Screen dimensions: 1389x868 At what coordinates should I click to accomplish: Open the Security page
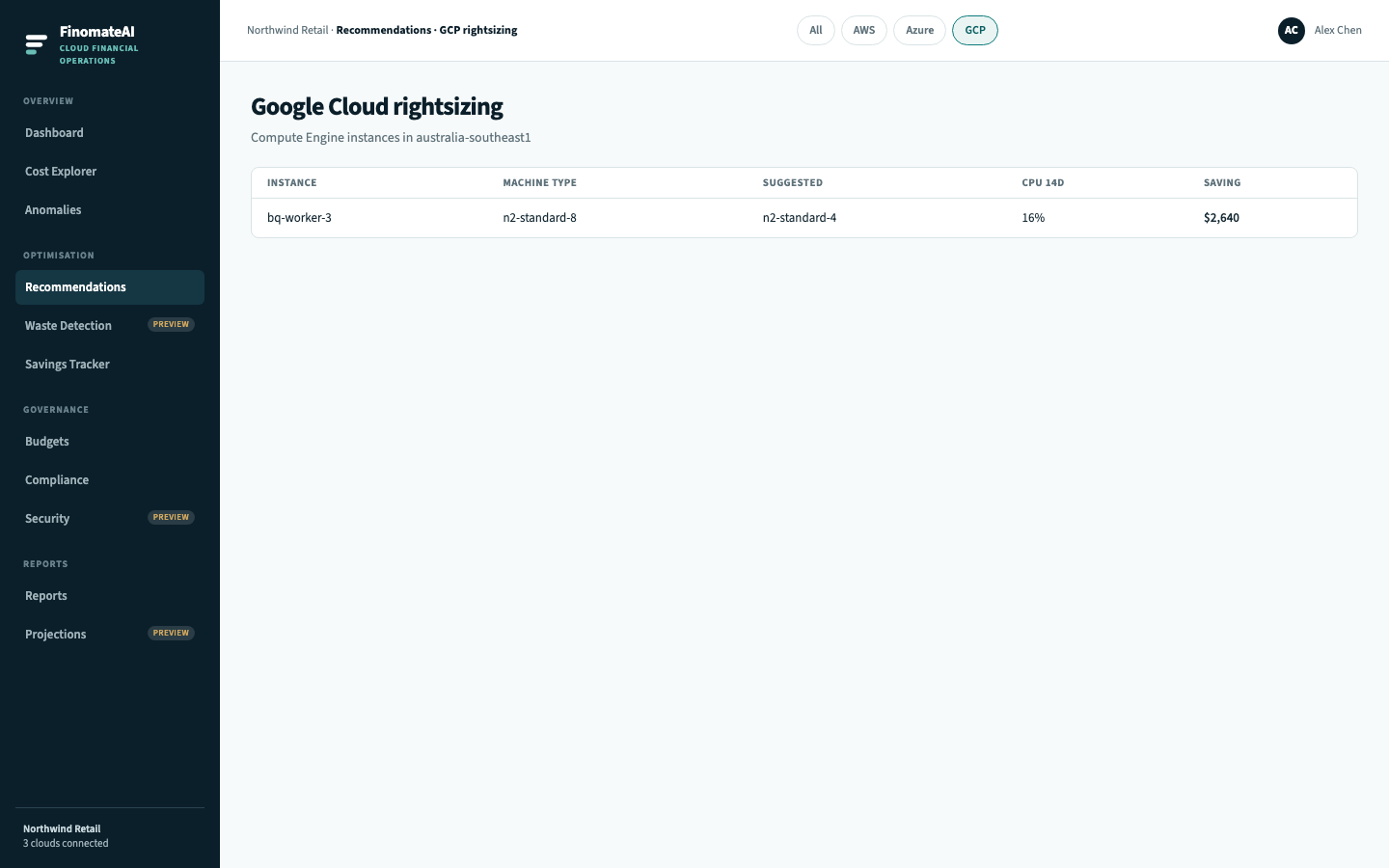[x=110, y=519]
